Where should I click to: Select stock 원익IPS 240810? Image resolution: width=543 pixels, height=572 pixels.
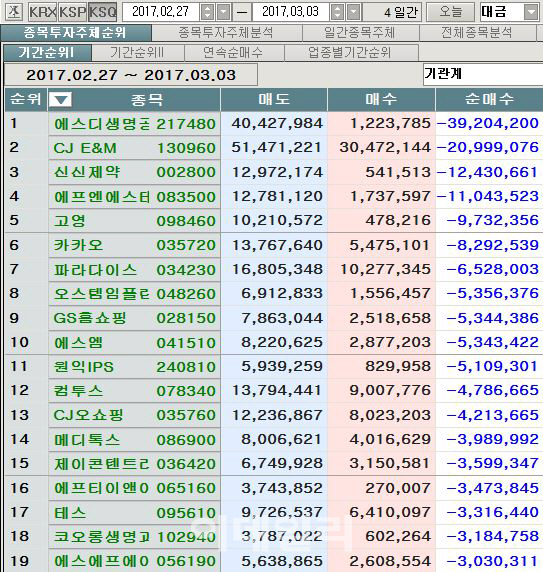[134, 367]
